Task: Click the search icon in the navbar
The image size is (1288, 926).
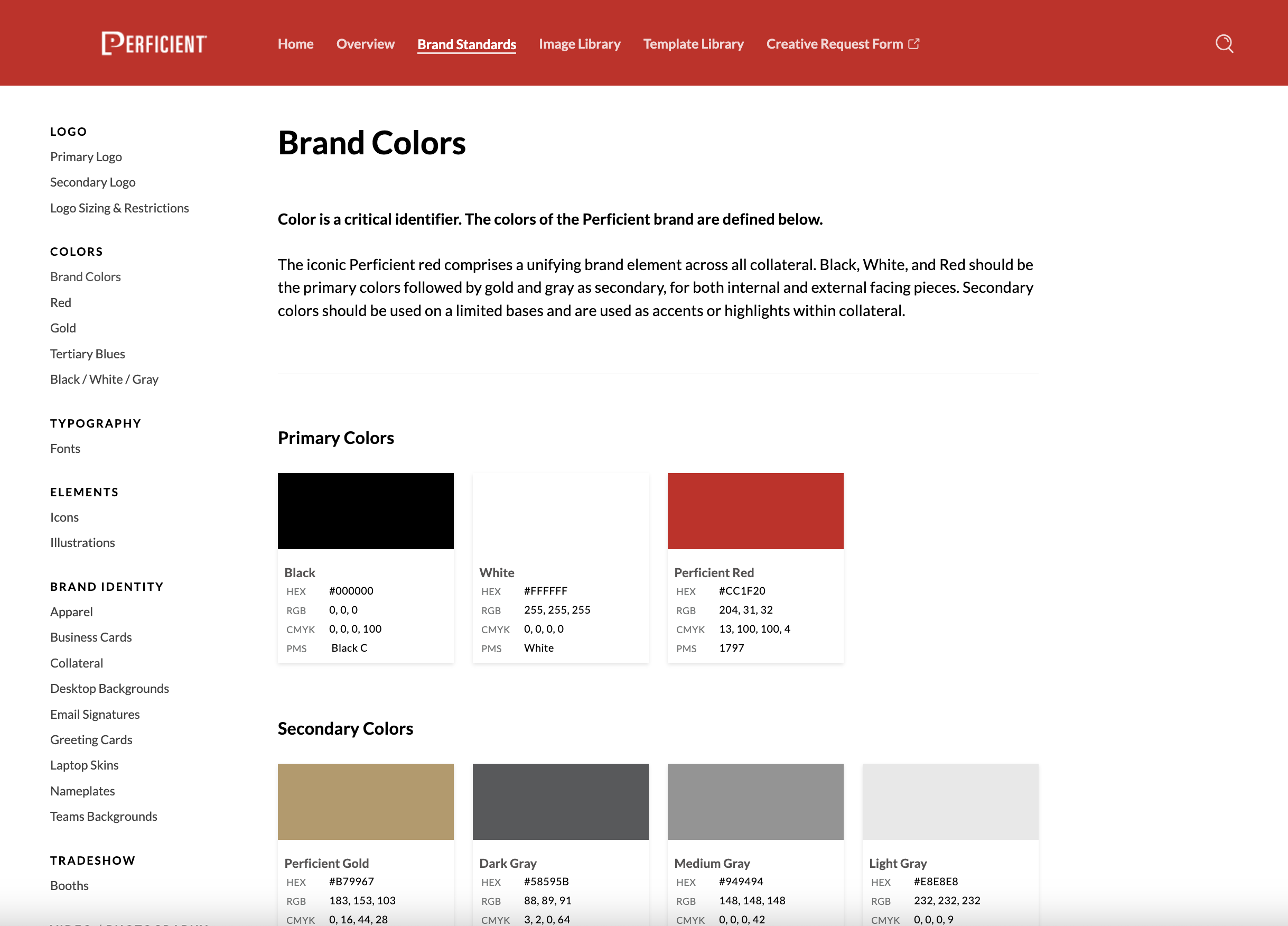Action: point(1223,43)
